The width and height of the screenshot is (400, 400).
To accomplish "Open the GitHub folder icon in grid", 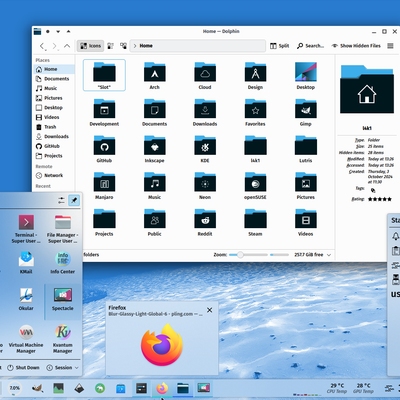I will [x=104, y=149].
